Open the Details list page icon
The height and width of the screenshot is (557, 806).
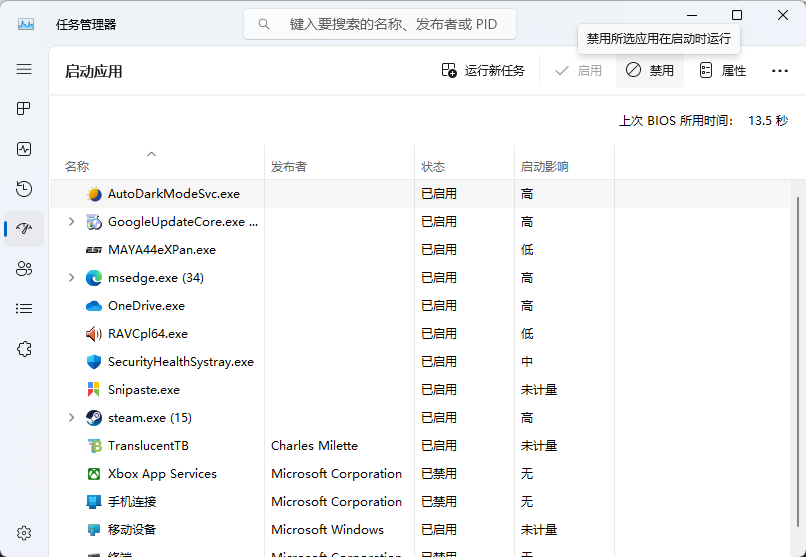pos(24,309)
